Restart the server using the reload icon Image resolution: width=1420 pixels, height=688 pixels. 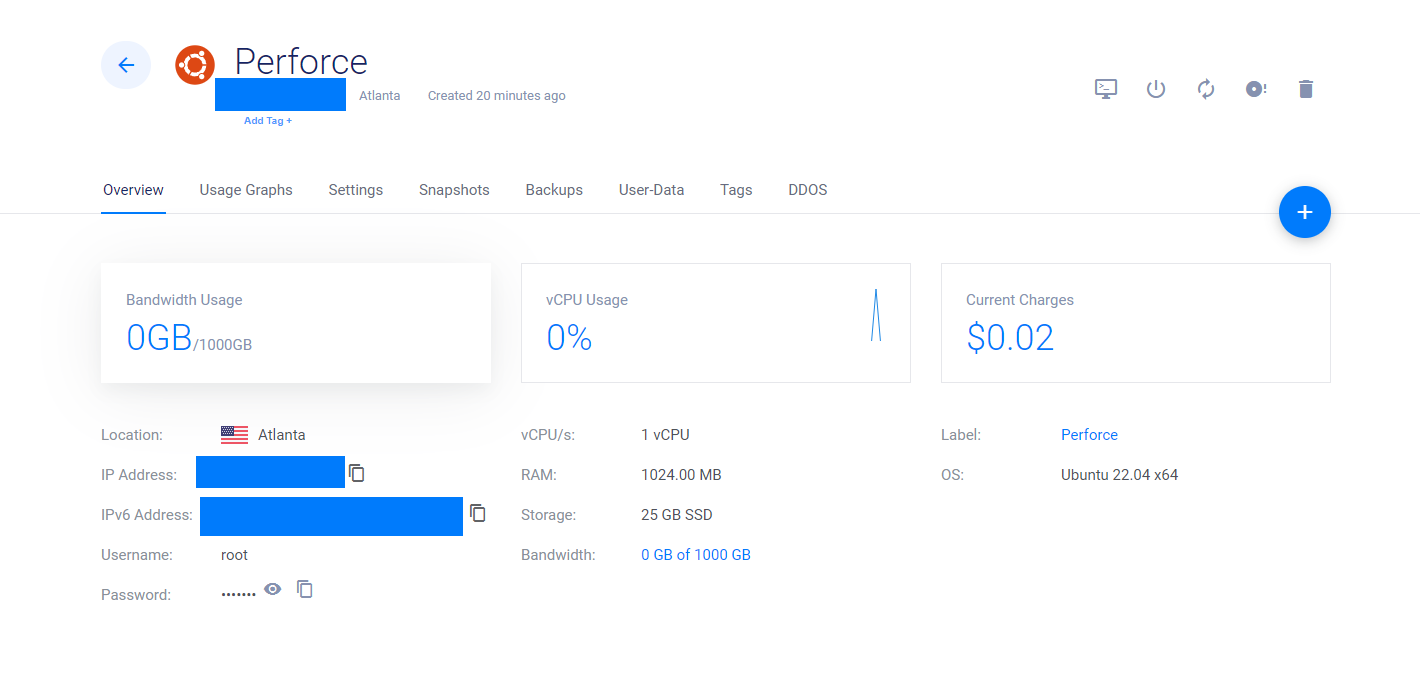point(1206,89)
